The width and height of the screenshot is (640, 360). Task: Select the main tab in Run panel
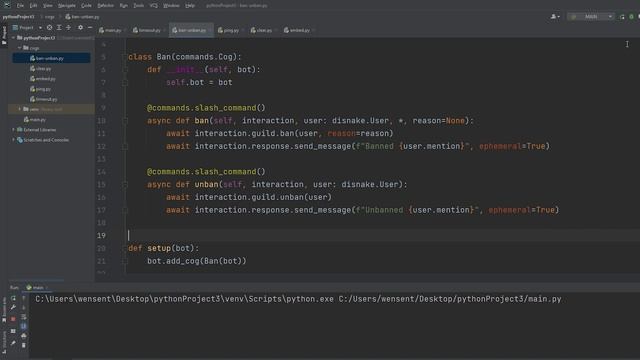pos(37,288)
